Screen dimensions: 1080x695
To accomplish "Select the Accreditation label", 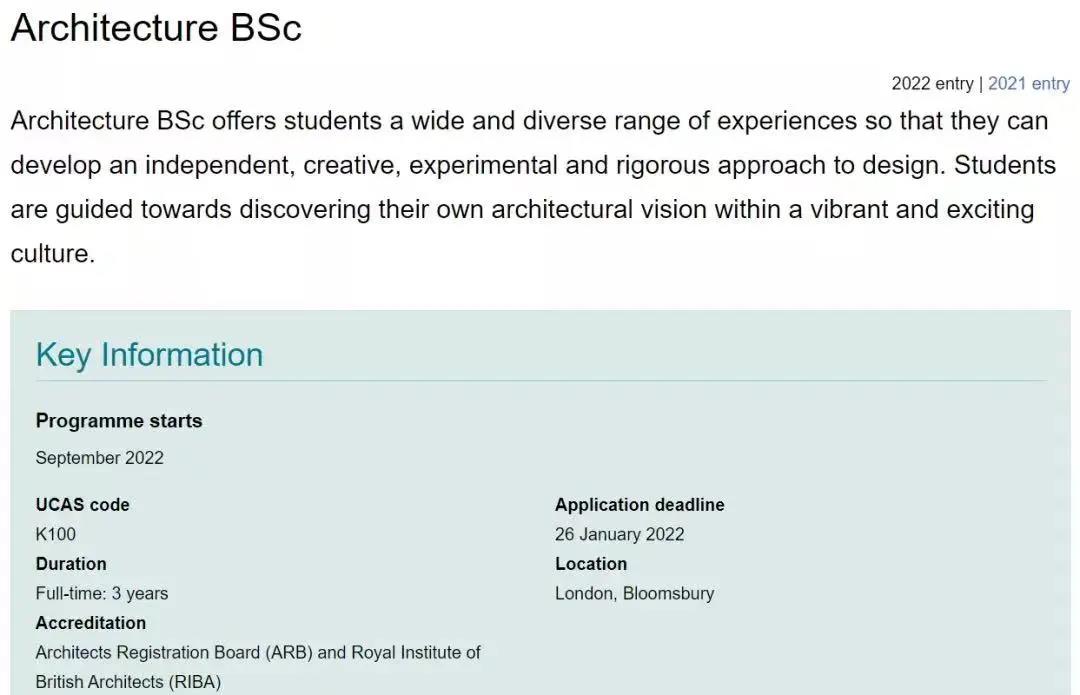I will 91,623.
